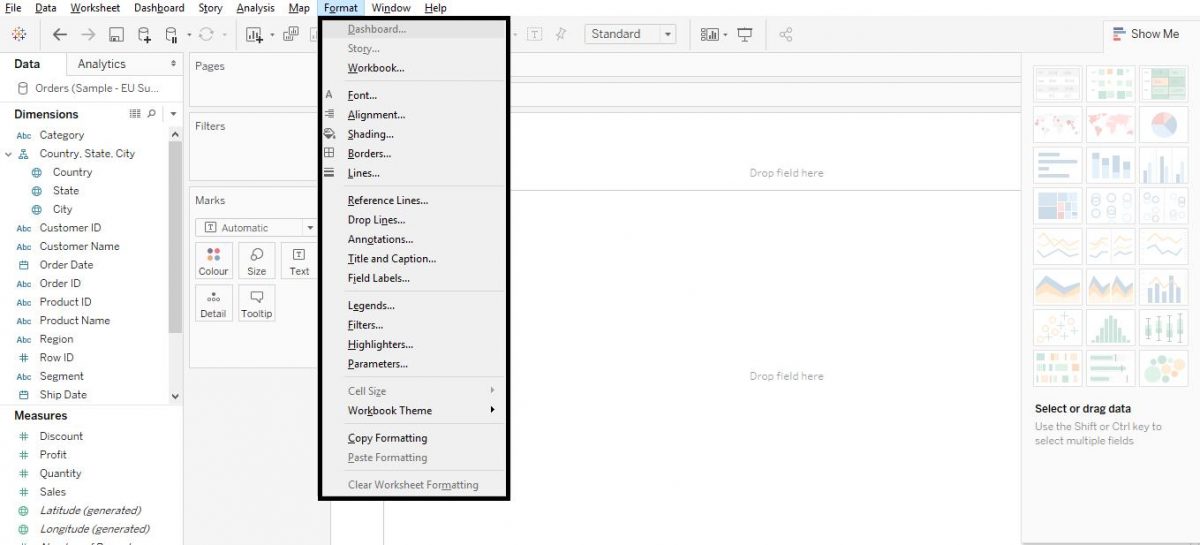The image size is (1200, 545).
Task: Click the Tooltip button on Marks card
Action: point(257,303)
